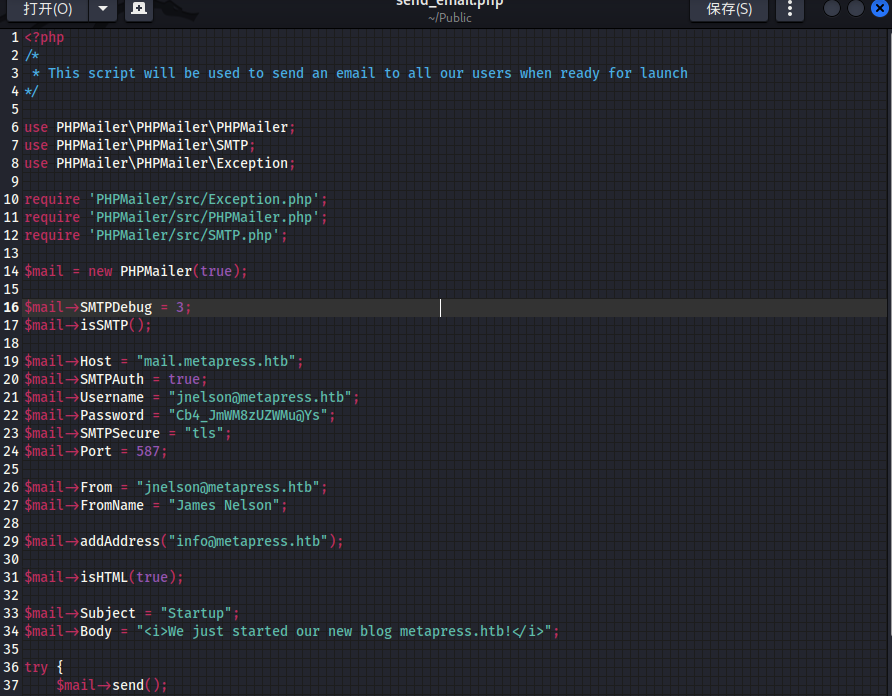Click 'PHPMailer\PHPMailer\PHPMailer' on line 6
The height and width of the screenshot is (696, 892).
click(172, 127)
